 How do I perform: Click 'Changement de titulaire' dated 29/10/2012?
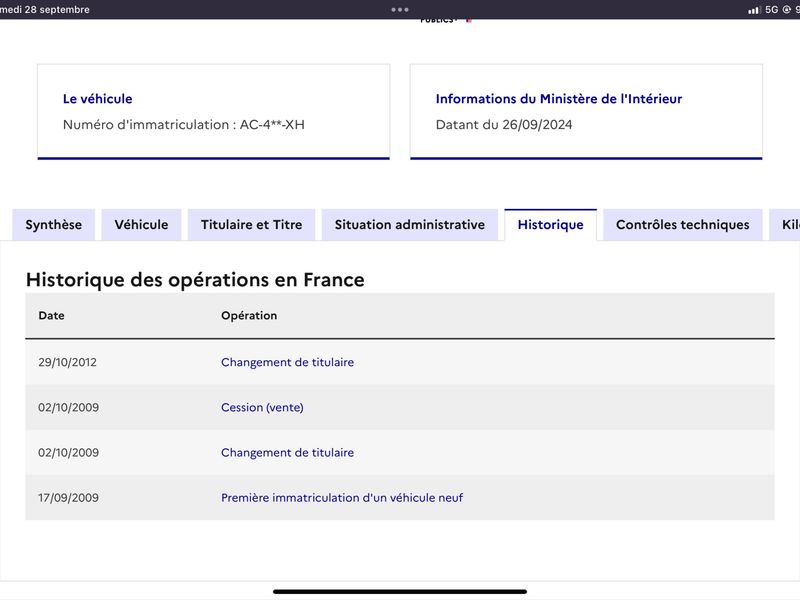click(287, 362)
